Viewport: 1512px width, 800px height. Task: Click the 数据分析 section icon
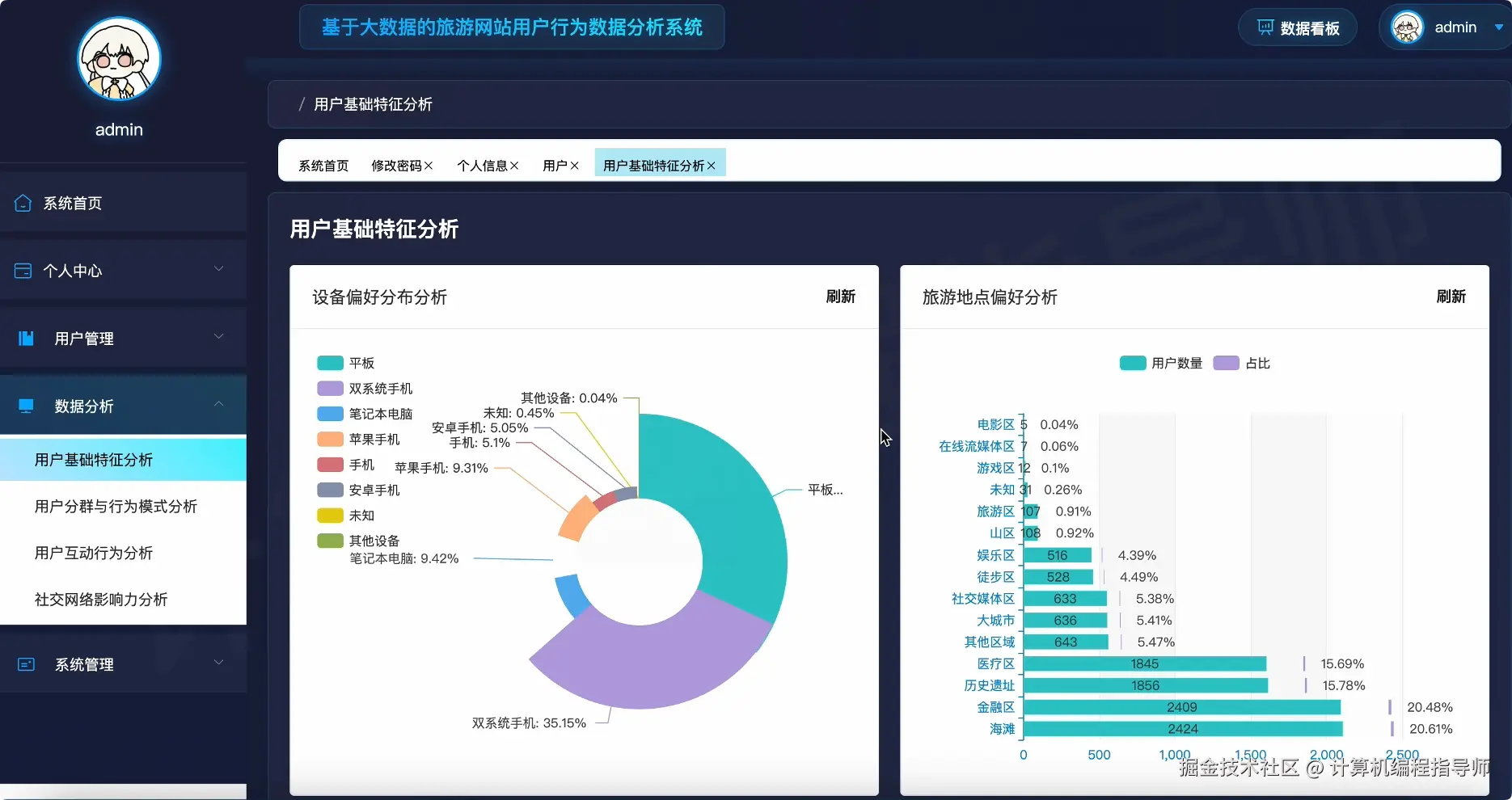click(x=25, y=406)
